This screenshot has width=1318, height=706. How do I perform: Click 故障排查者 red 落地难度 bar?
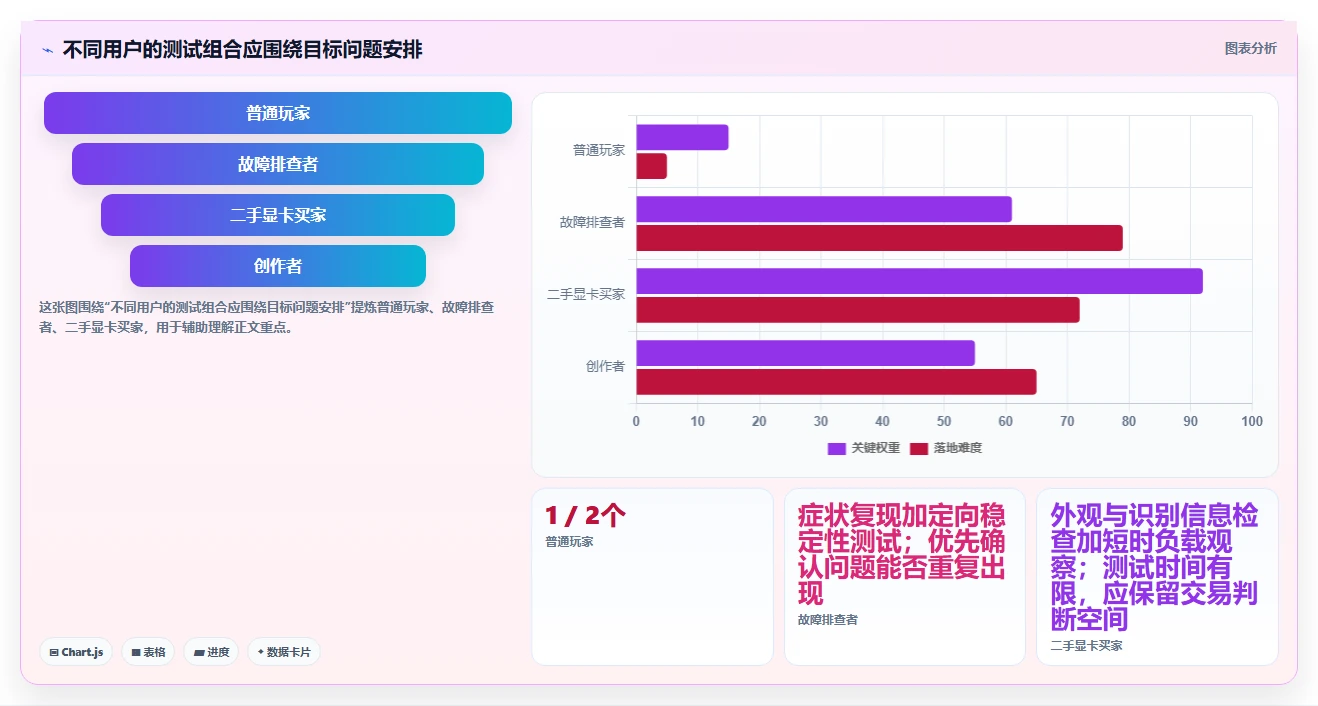click(x=879, y=238)
